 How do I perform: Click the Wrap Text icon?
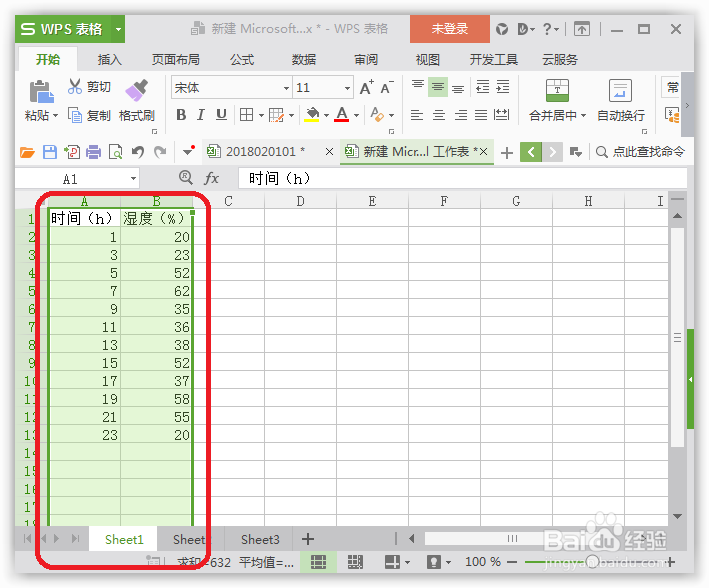click(620, 90)
